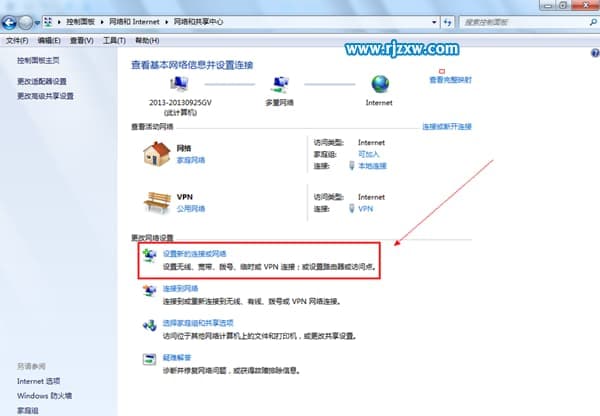Open the recent pages dropdown beside Forward
The height and width of the screenshot is (416, 600).
coord(37,23)
